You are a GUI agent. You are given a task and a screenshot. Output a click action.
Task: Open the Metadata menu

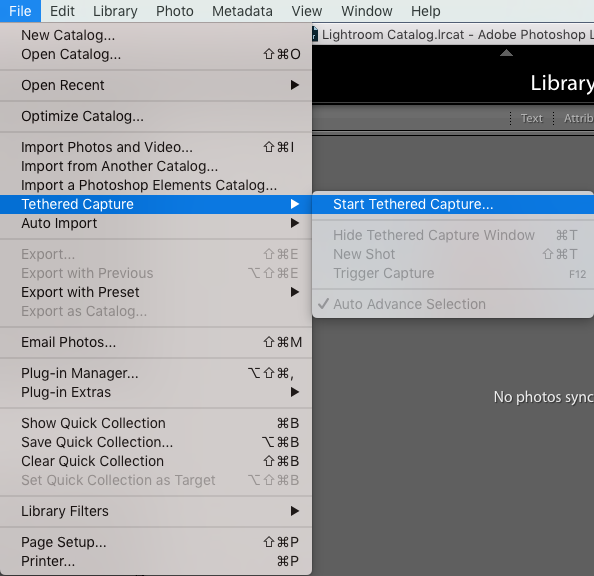(242, 11)
